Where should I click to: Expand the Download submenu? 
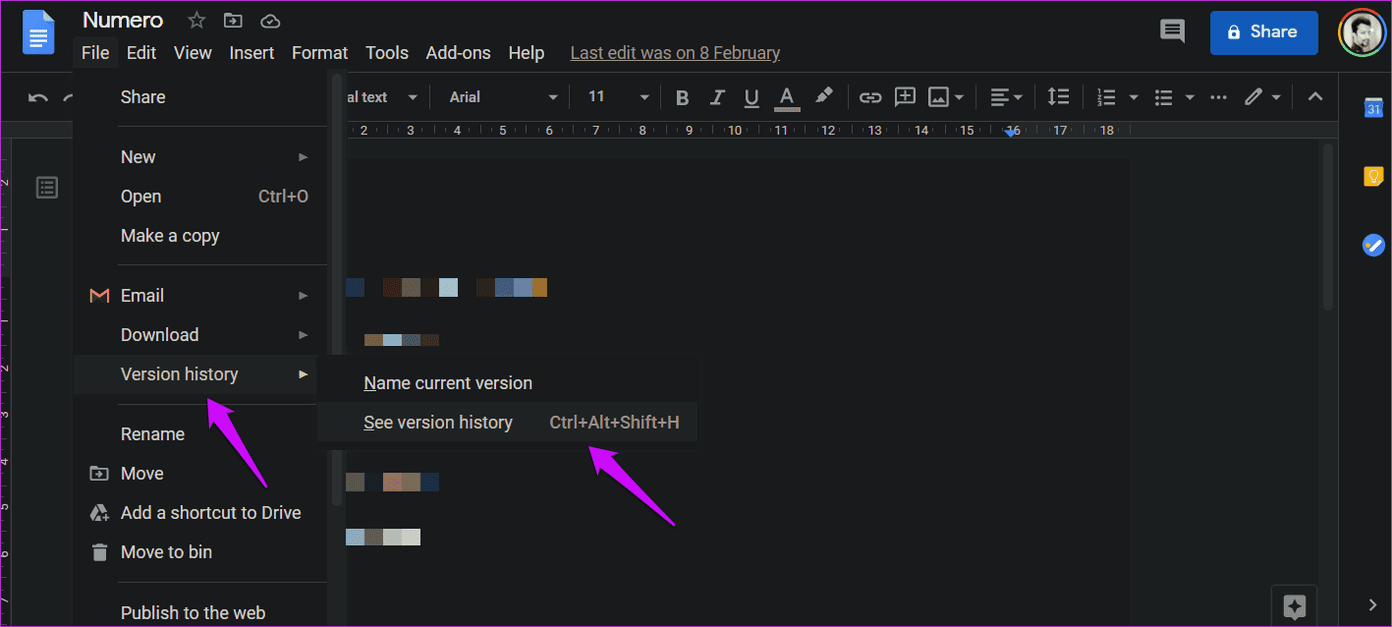[x=200, y=335]
